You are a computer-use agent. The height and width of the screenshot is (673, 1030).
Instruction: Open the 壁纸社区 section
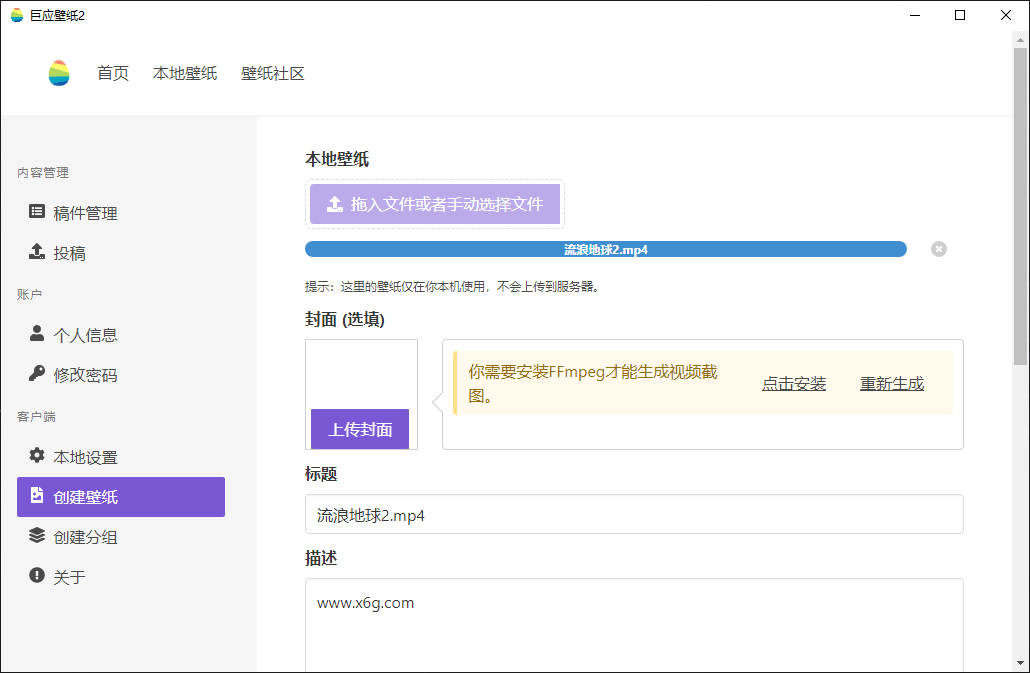[273, 73]
